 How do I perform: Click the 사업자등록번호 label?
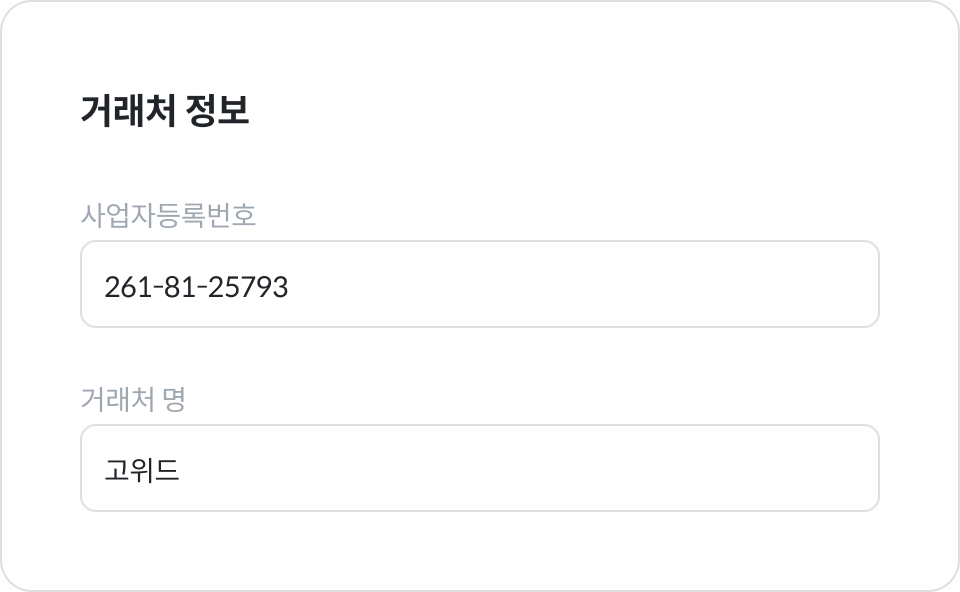168,215
